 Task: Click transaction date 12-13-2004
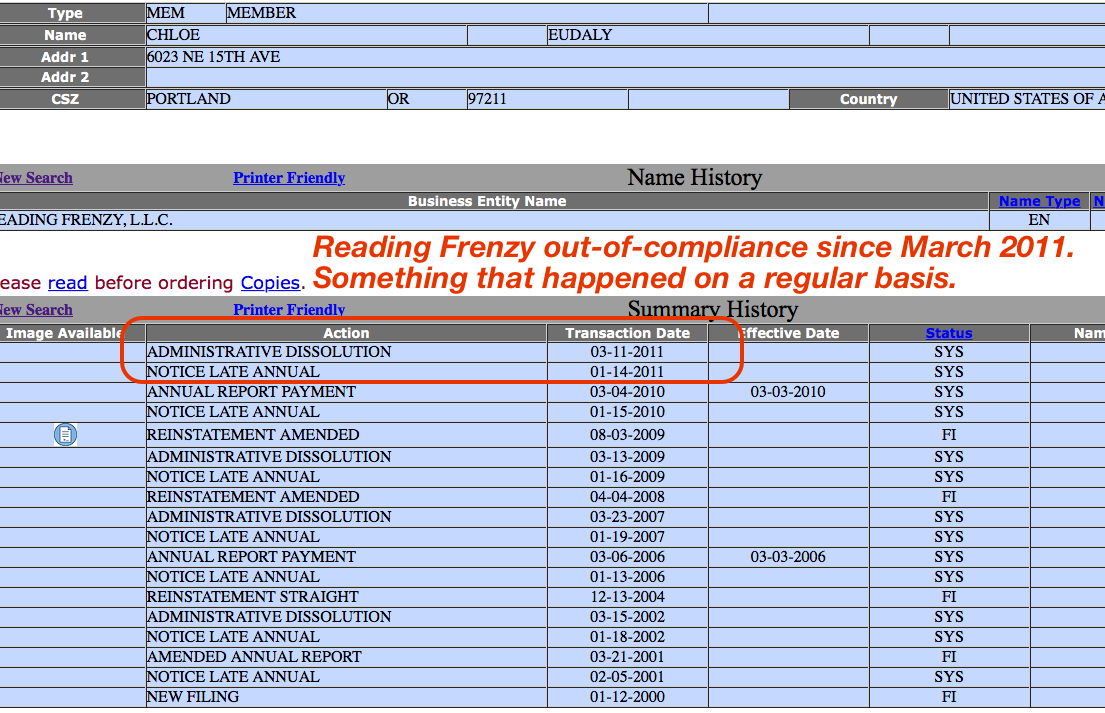tap(627, 597)
